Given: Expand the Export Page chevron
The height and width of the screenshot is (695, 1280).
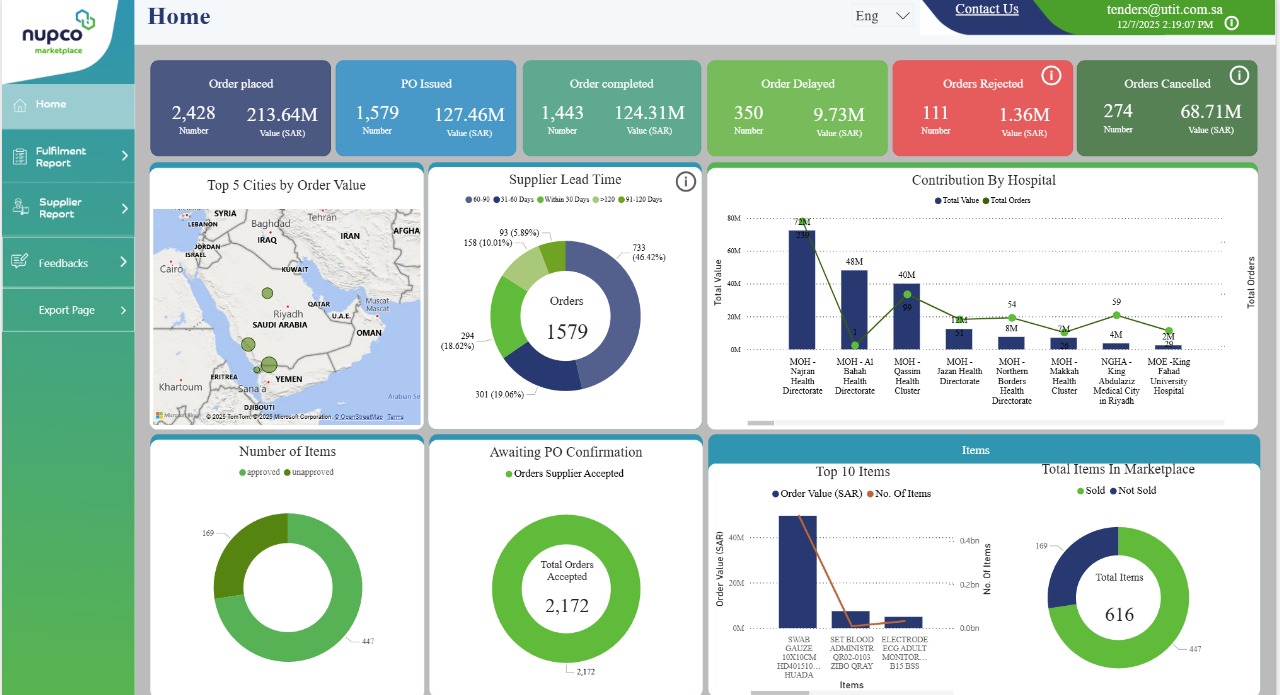Looking at the screenshot, I should tap(124, 311).
